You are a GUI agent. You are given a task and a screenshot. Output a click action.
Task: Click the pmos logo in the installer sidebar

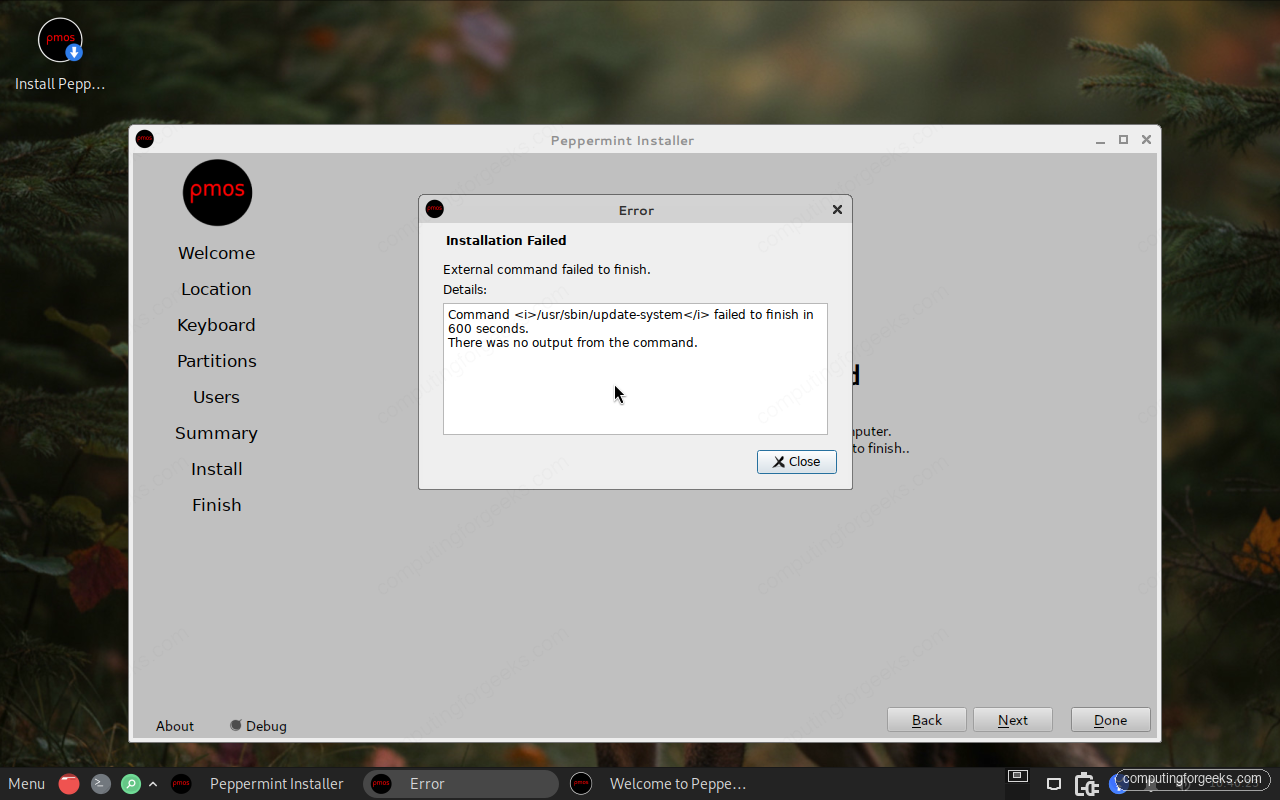point(217,192)
